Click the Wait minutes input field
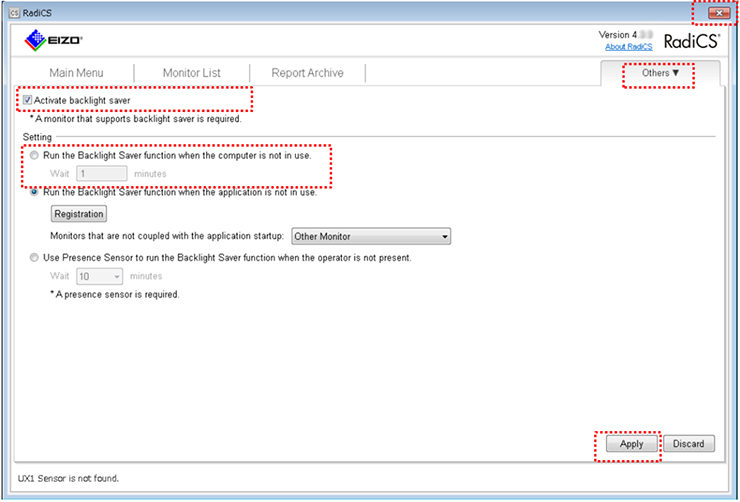 coord(102,174)
